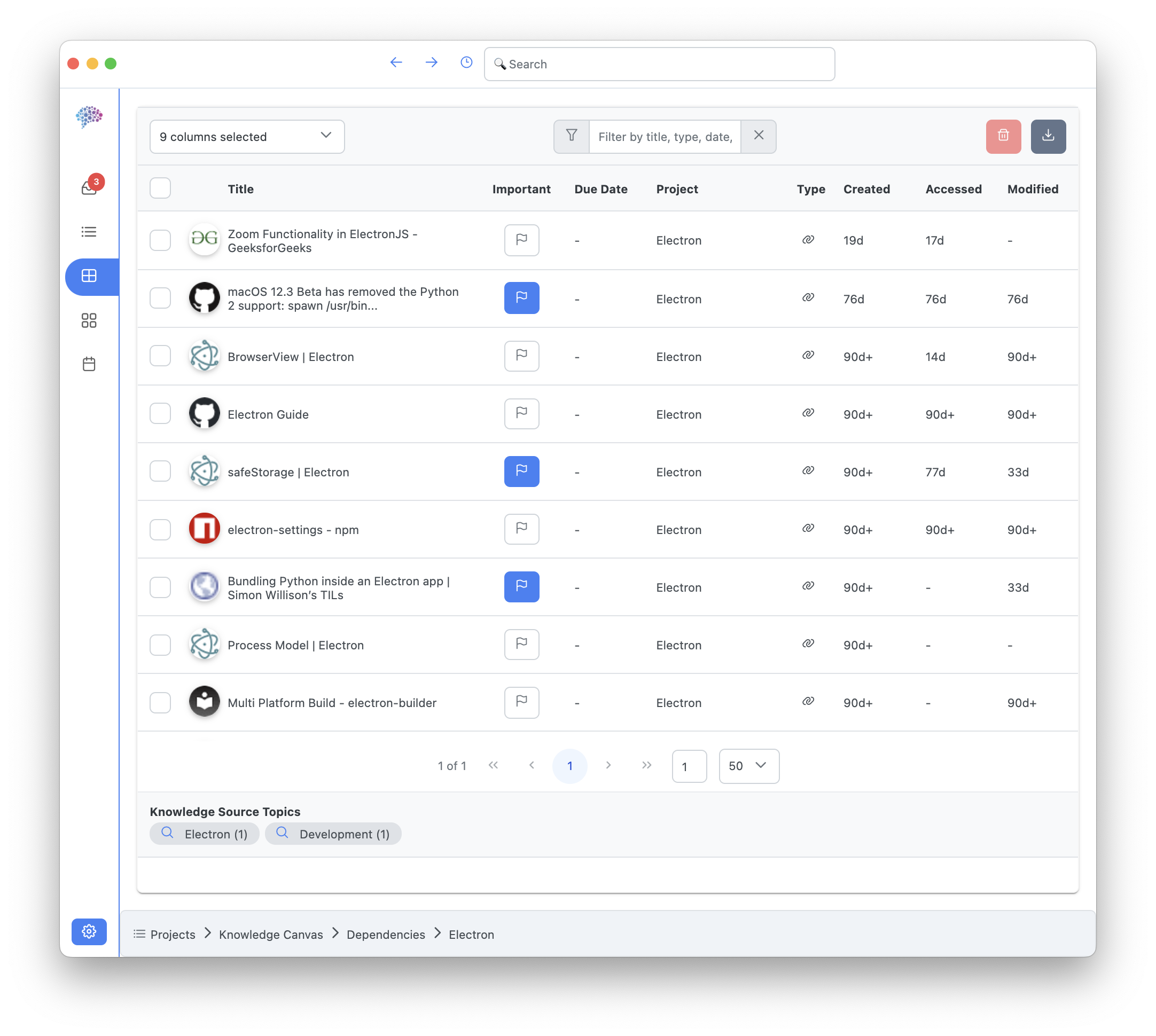Viewport: 1156px width, 1036px height.
Task: Clear the filter with X button
Action: [x=758, y=136]
